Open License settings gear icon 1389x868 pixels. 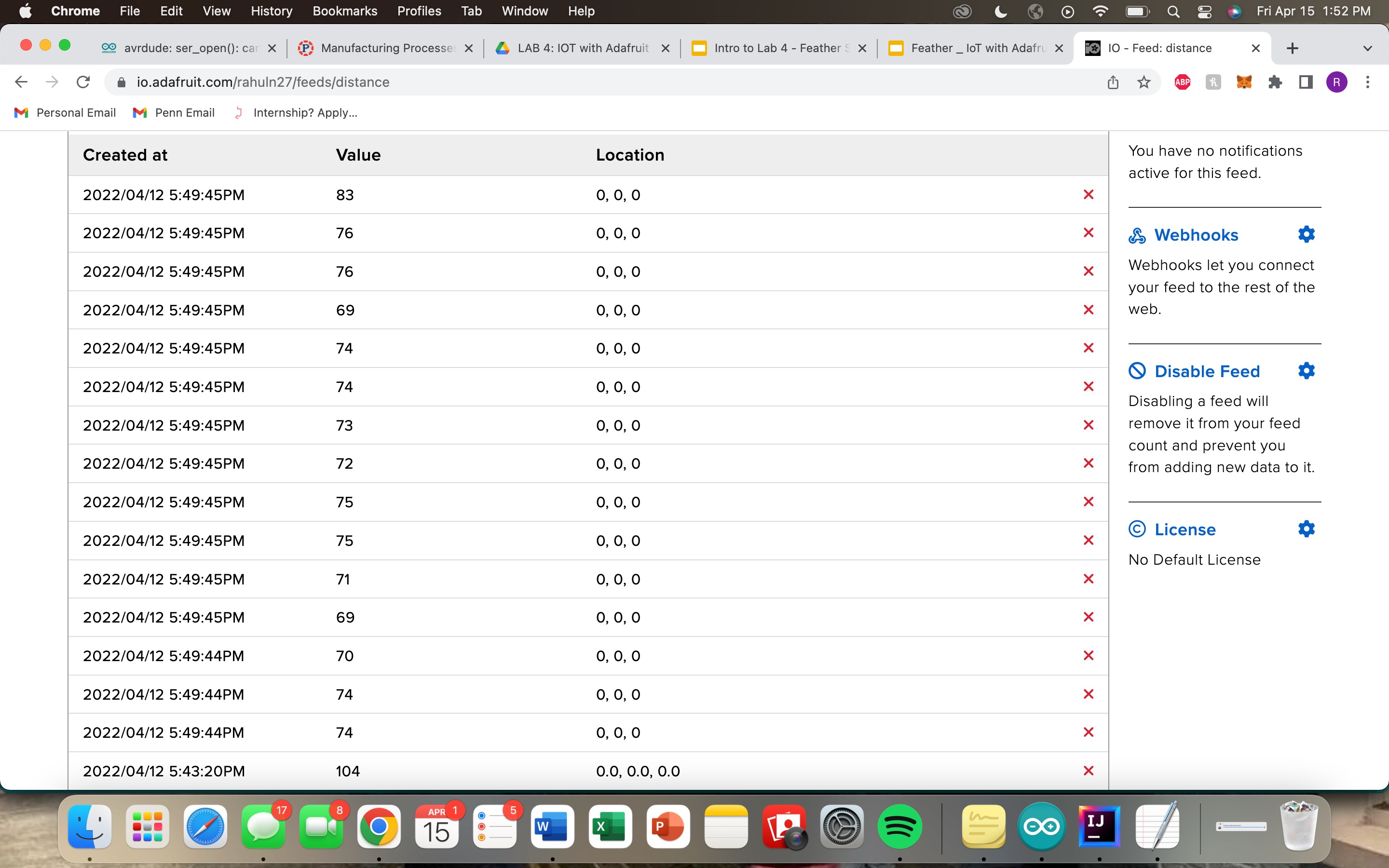1306,529
